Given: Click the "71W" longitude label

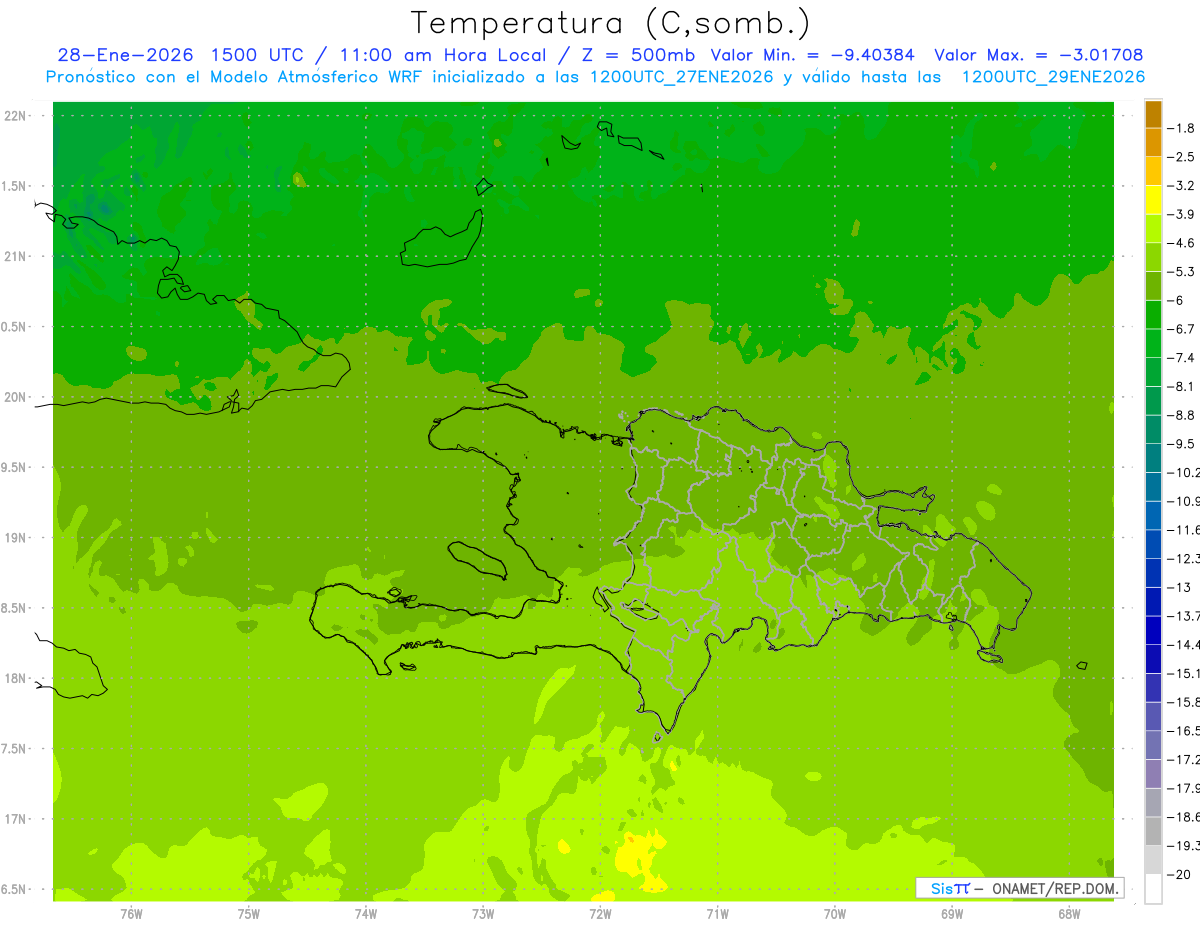Looking at the screenshot, I should [x=717, y=913].
